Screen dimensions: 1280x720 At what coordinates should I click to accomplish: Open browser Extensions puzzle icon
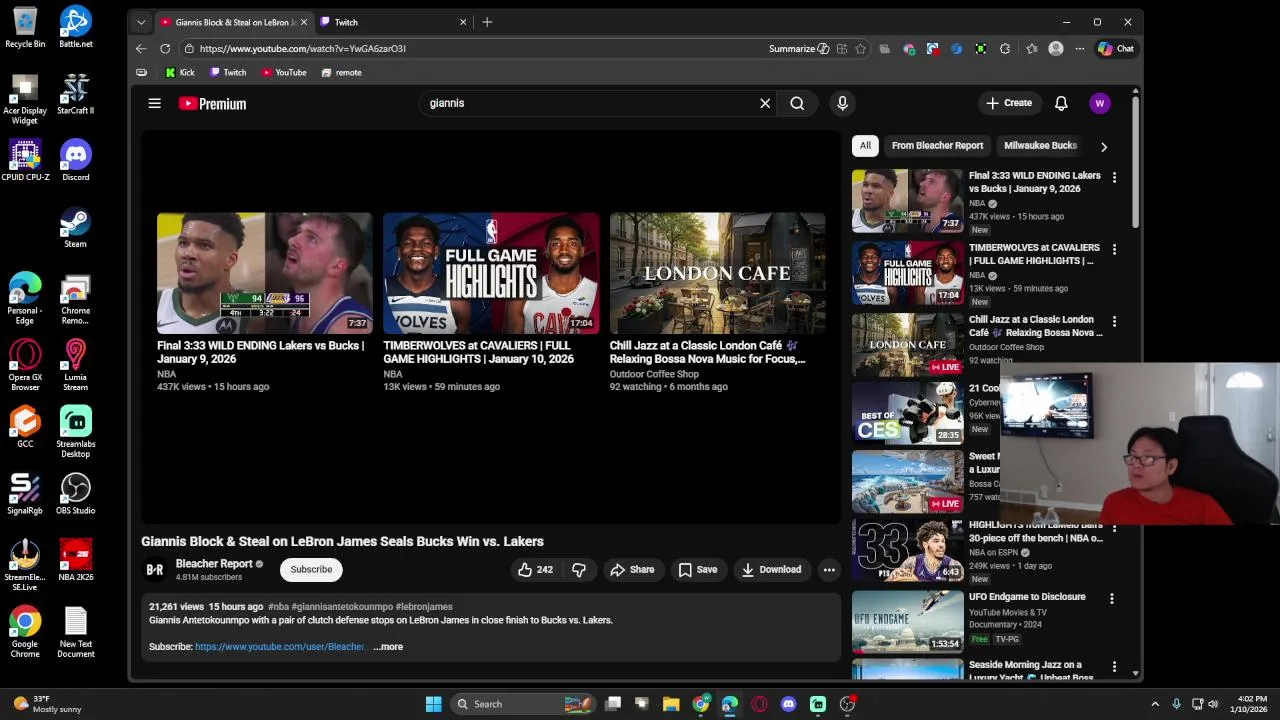(1005, 49)
